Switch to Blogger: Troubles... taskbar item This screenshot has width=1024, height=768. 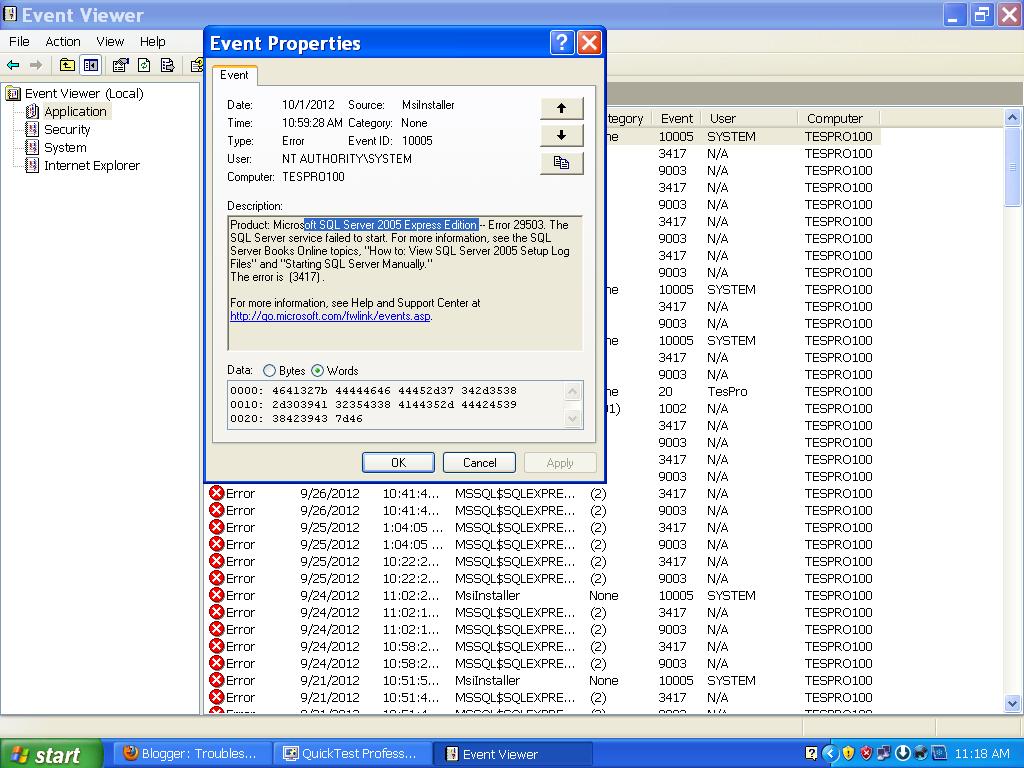(x=192, y=754)
